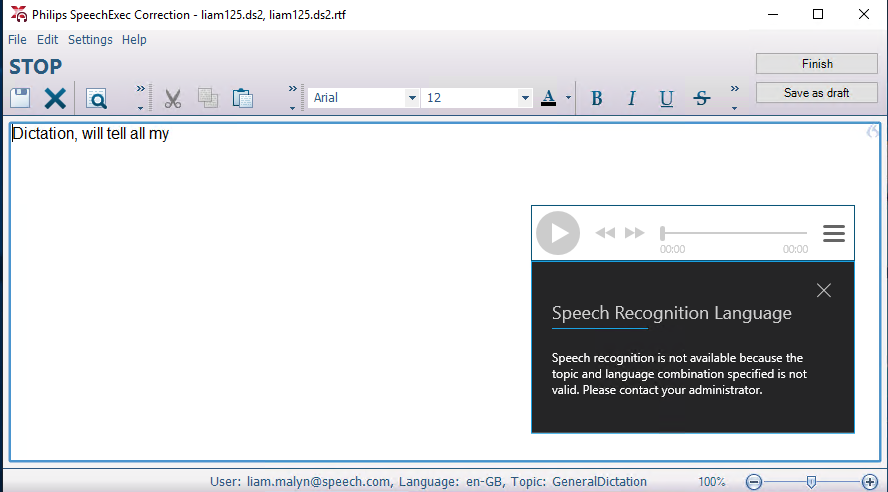Fast forward the audio player
The height and width of the screenshot is (492, 888).
[634, 233]
